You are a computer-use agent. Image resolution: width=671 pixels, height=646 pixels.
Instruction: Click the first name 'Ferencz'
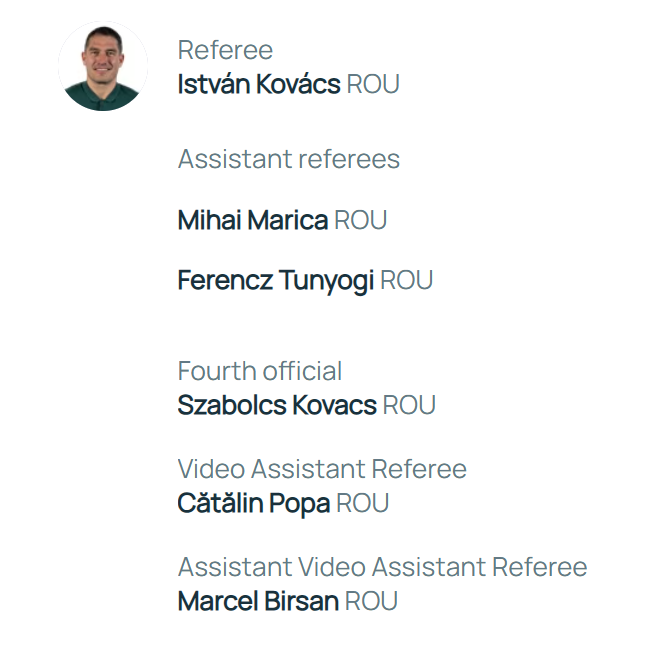tap(222, 280)
